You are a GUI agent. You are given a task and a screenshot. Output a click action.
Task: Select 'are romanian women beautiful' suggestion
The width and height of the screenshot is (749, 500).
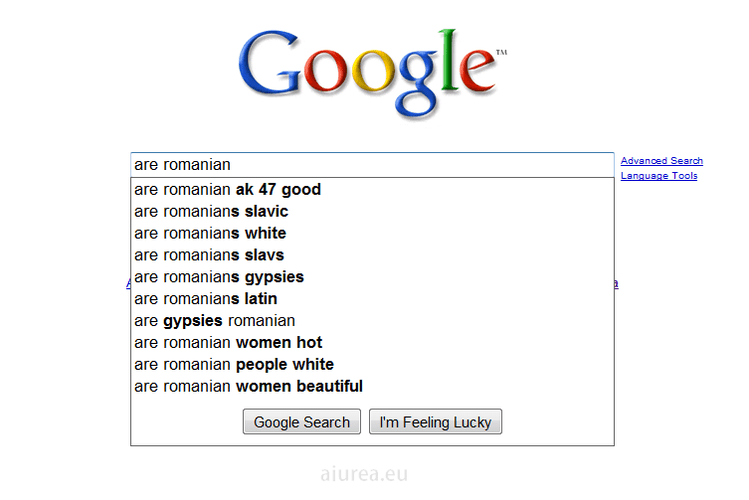[x=372, y=386]
